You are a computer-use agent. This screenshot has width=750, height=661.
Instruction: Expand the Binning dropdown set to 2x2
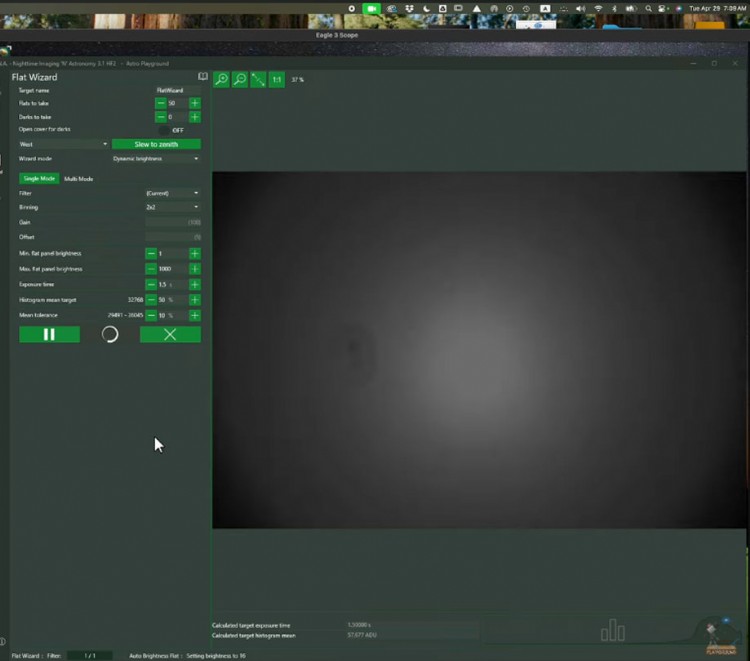(172, 207)
